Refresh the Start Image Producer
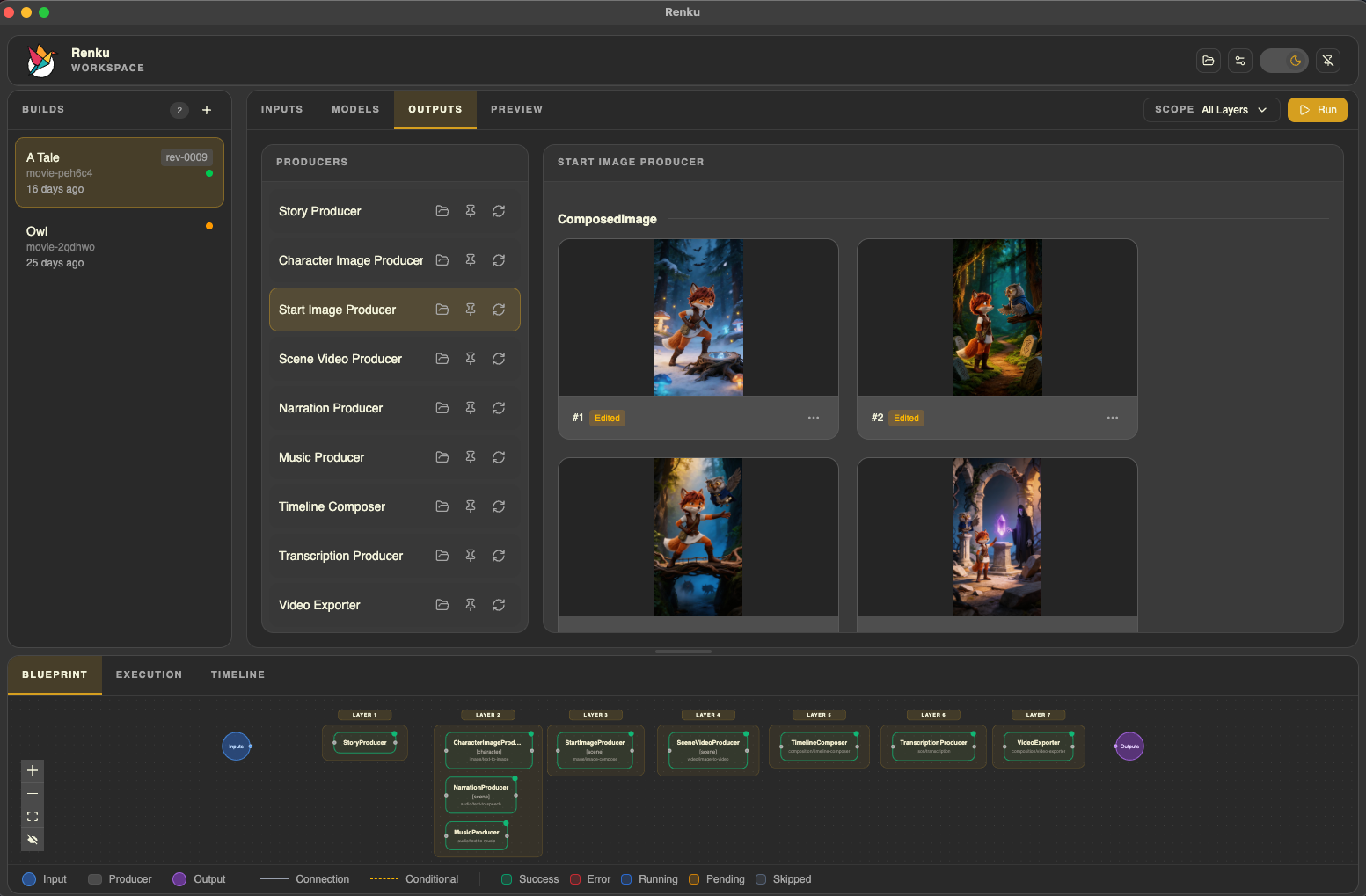 point(499,310)
